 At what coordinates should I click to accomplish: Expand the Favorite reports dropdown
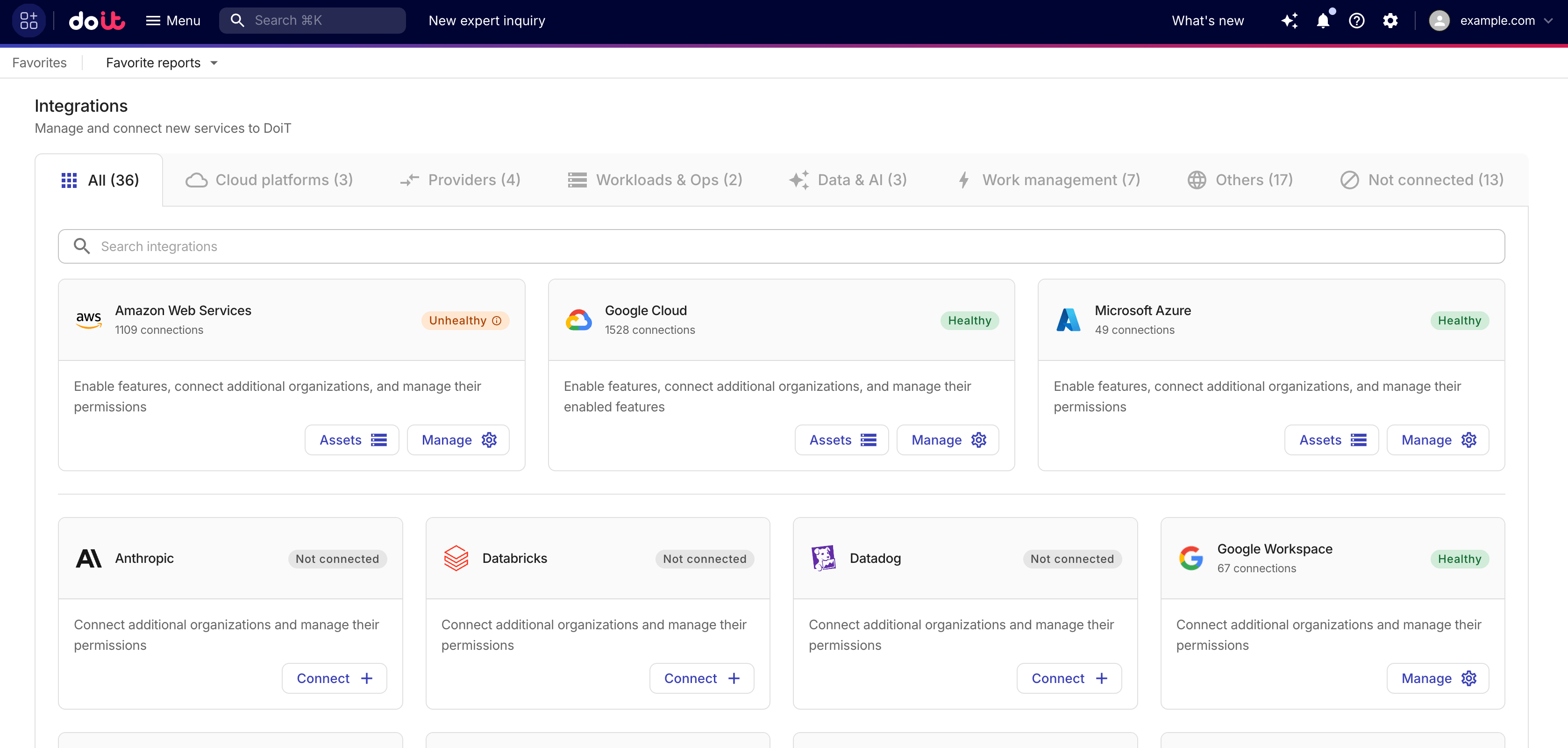pyautogui.click(x=161, y=62)
